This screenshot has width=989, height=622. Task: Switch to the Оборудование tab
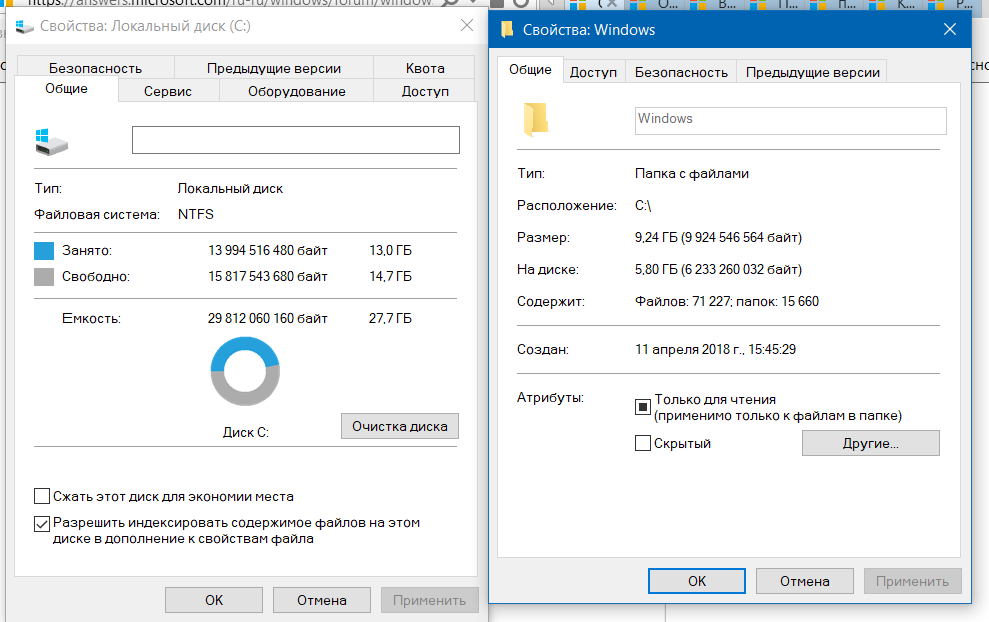(296, 91)
